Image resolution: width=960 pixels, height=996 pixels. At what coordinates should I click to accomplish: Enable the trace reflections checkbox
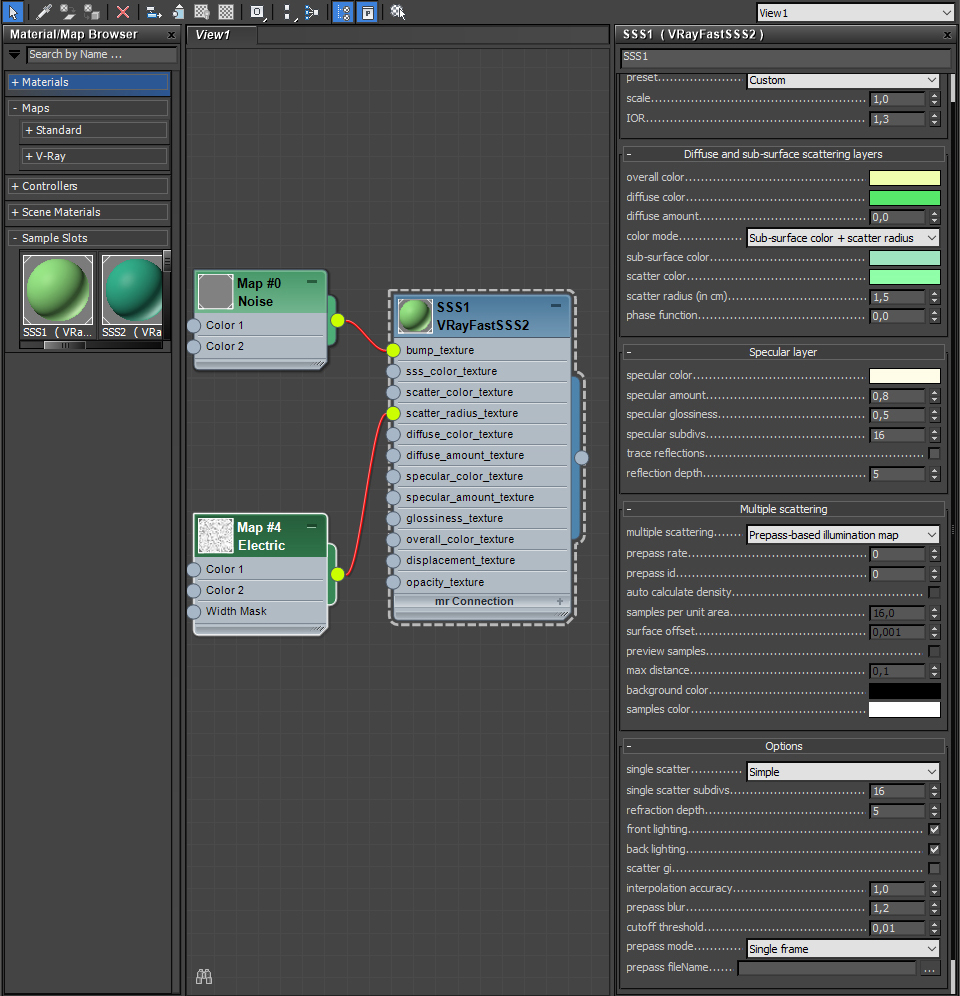(934, 454)
